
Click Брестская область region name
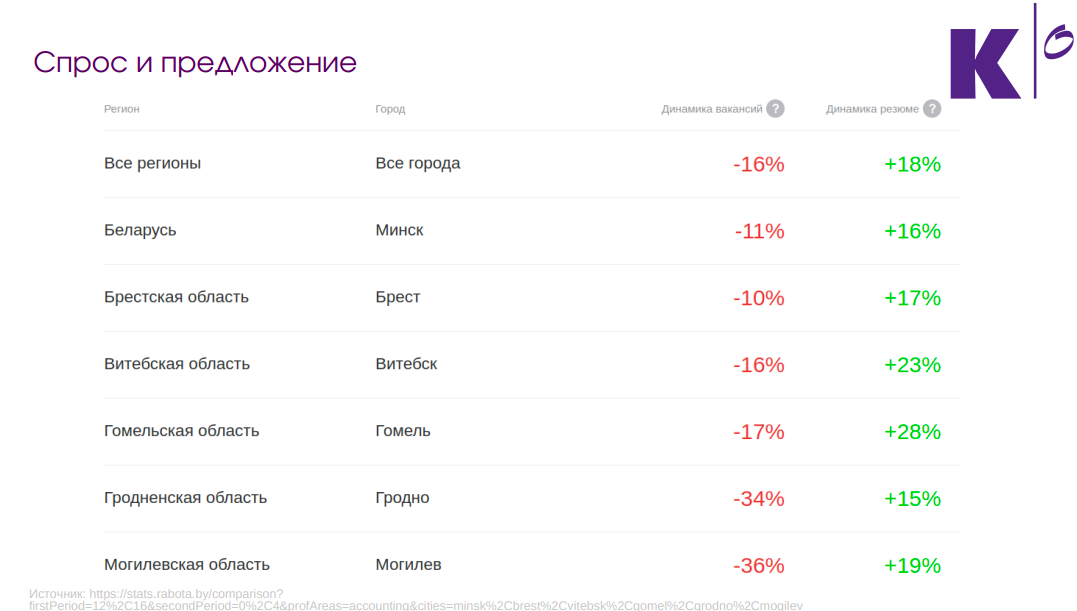point(176,297)
